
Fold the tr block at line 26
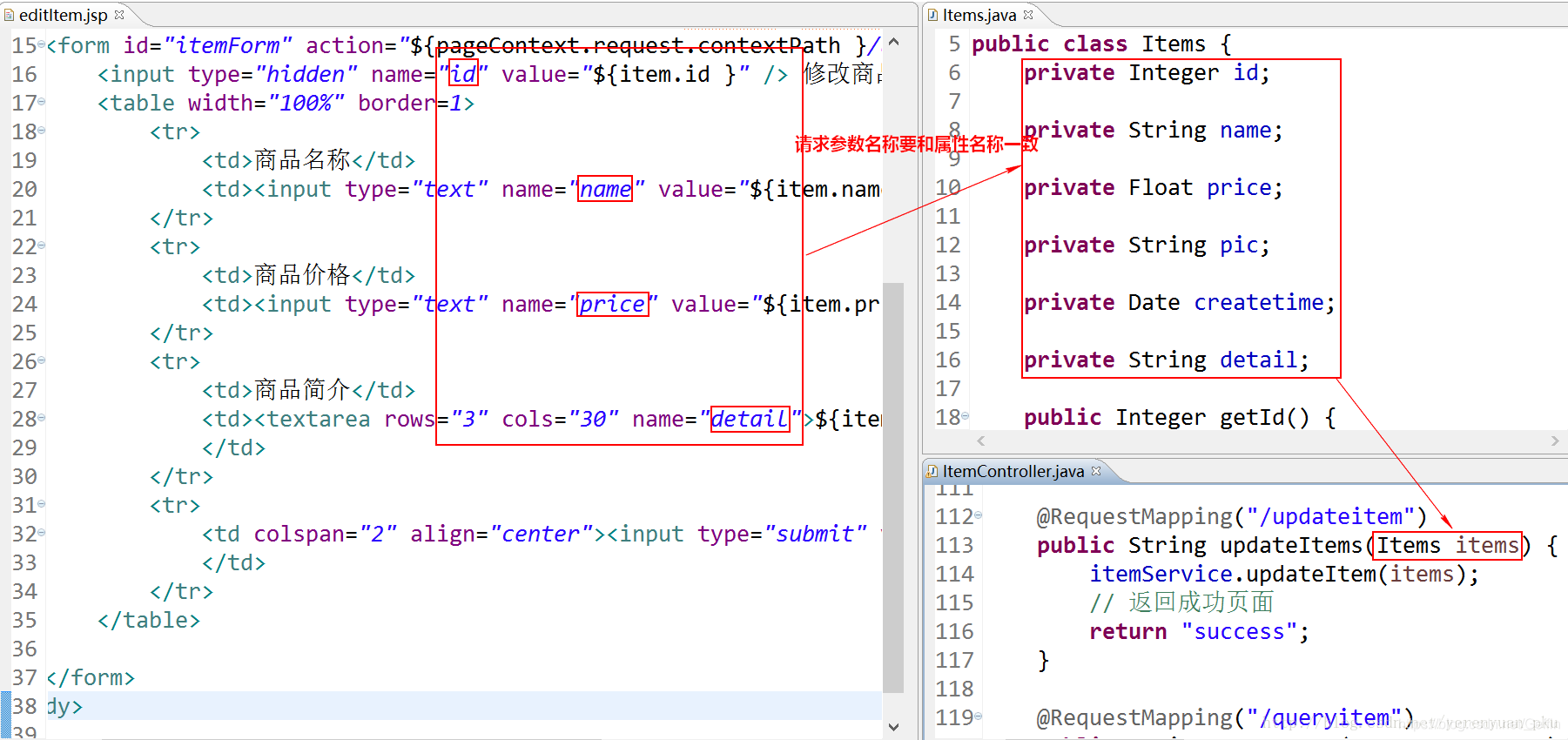tap(41, 360)
